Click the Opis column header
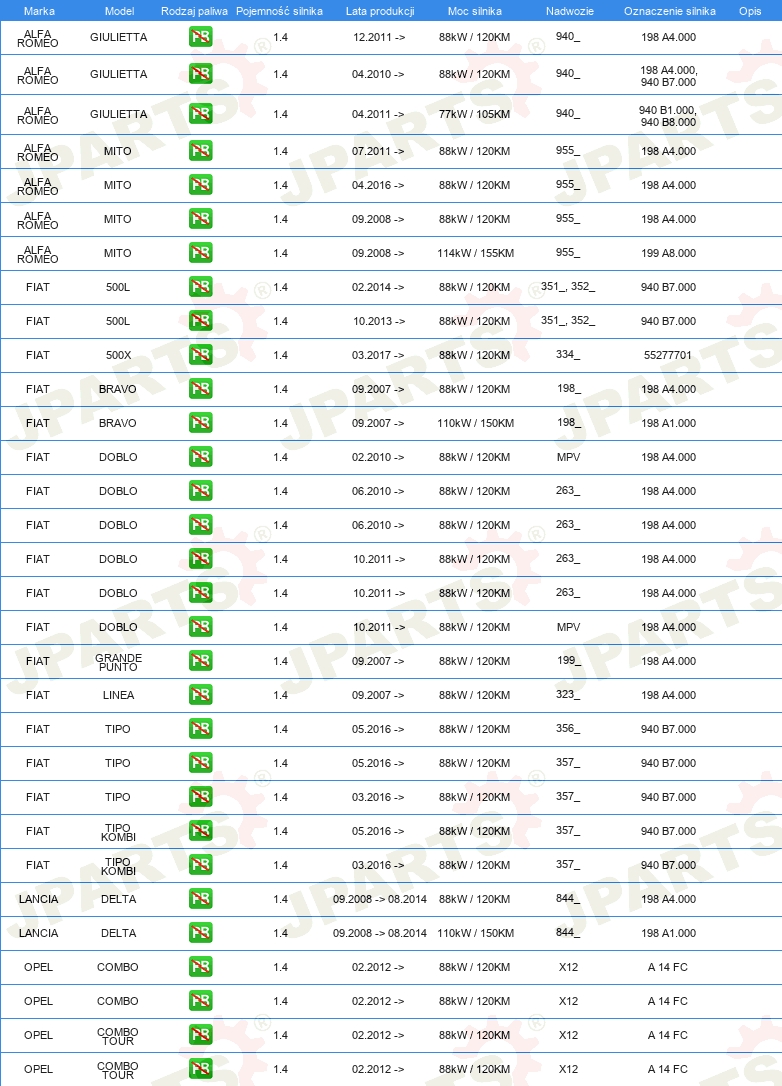 tap(750, 11)
